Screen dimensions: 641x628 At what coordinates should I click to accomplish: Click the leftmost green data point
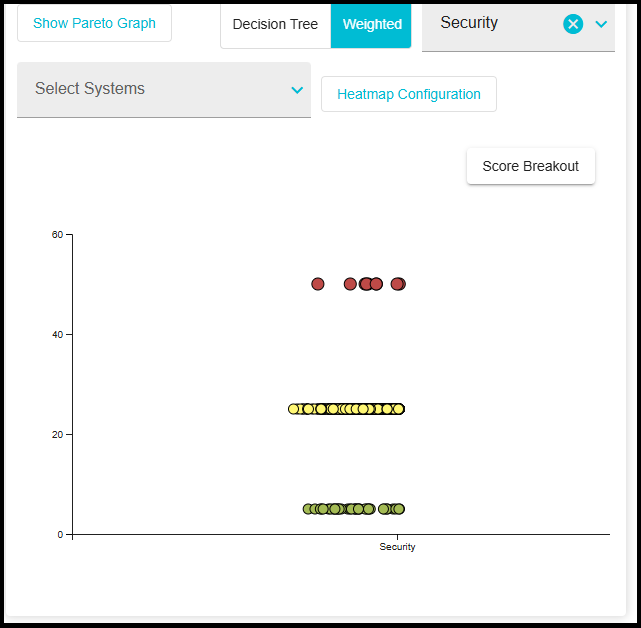tap(309, 509)
